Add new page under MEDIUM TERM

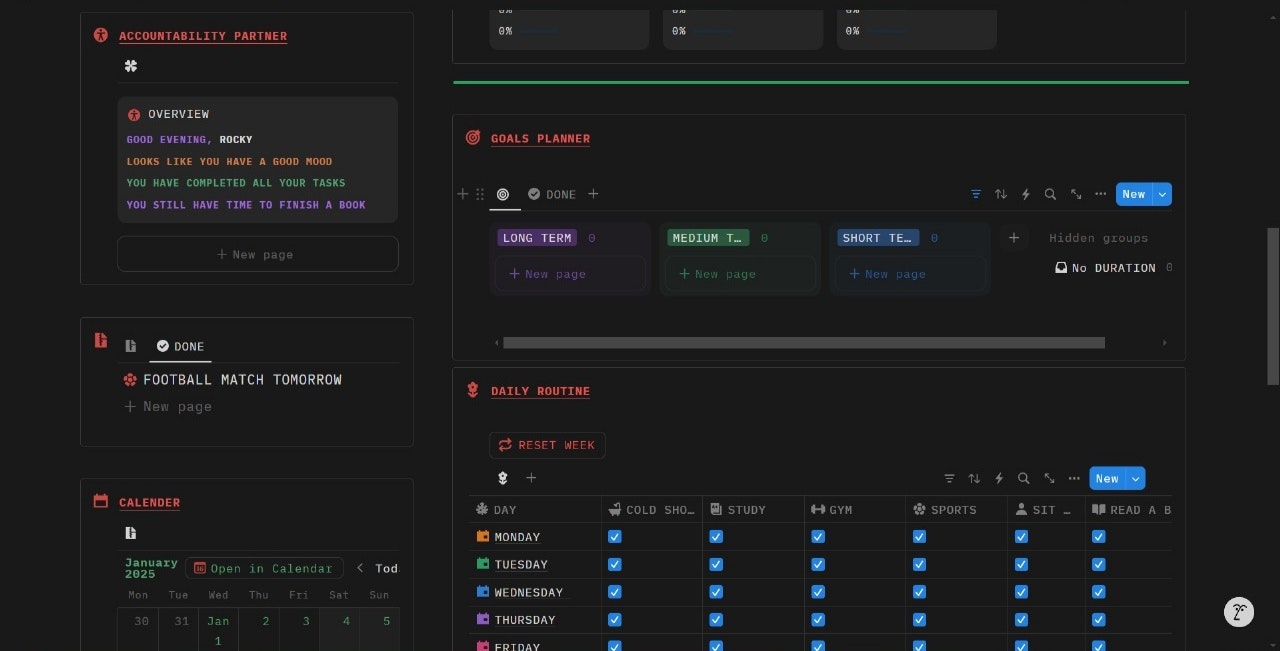(x=740, y=274)
